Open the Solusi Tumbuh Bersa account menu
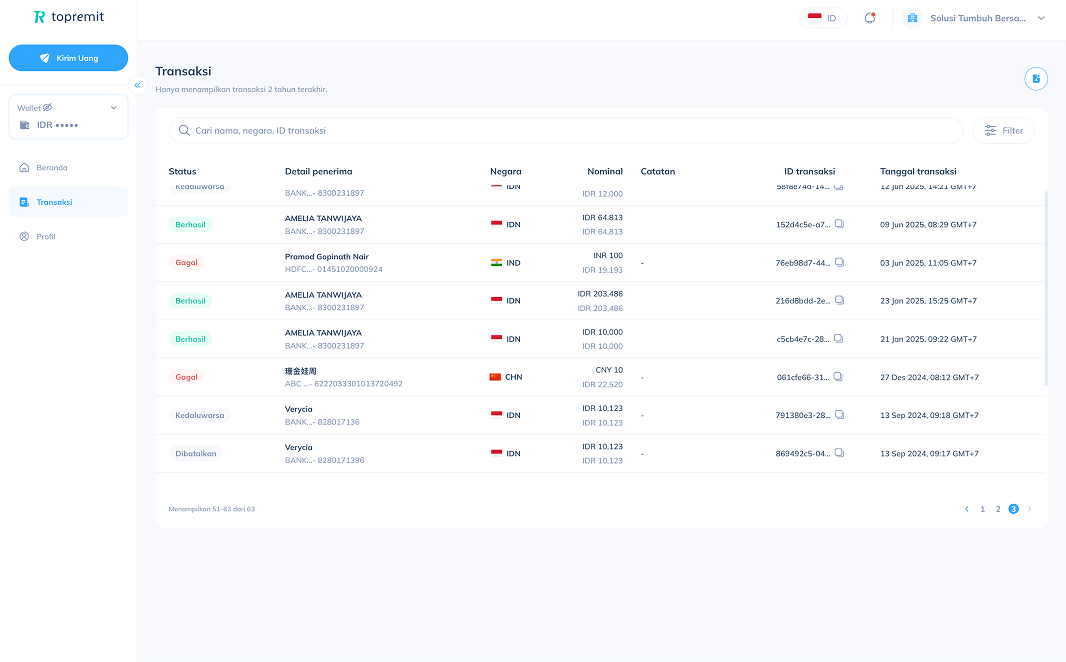 (974, 18)
